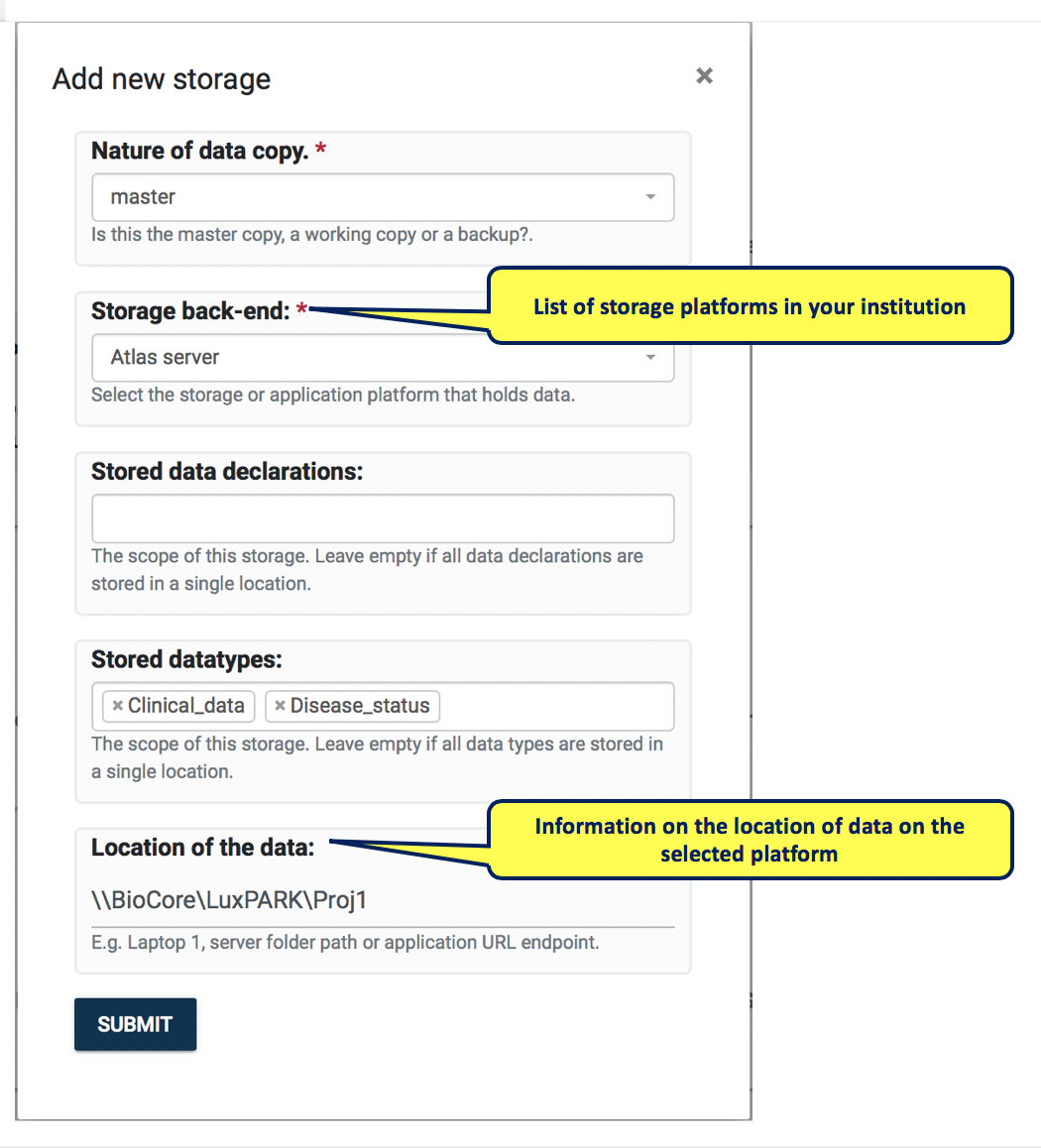Open the Nature of data copy dropdown
This screenshot has height=1148, width=1041.
pyautogui.click(x=382, y=197)
